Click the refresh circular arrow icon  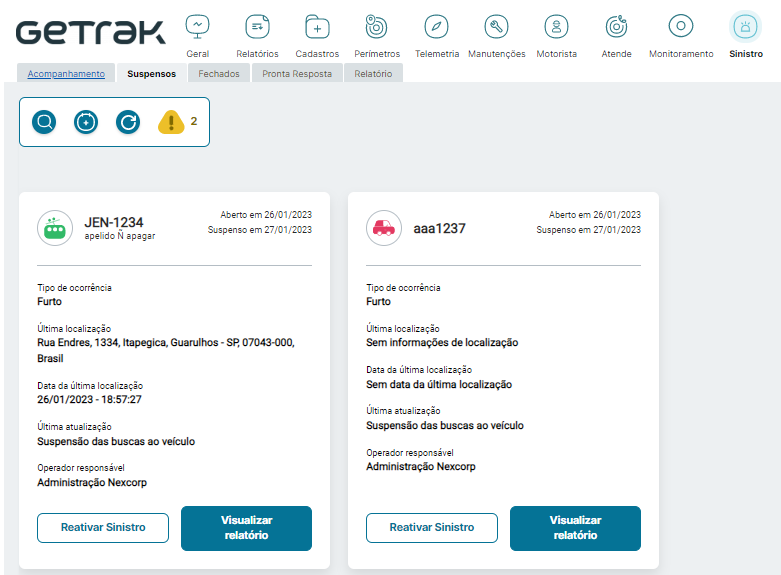coord(128,122)
